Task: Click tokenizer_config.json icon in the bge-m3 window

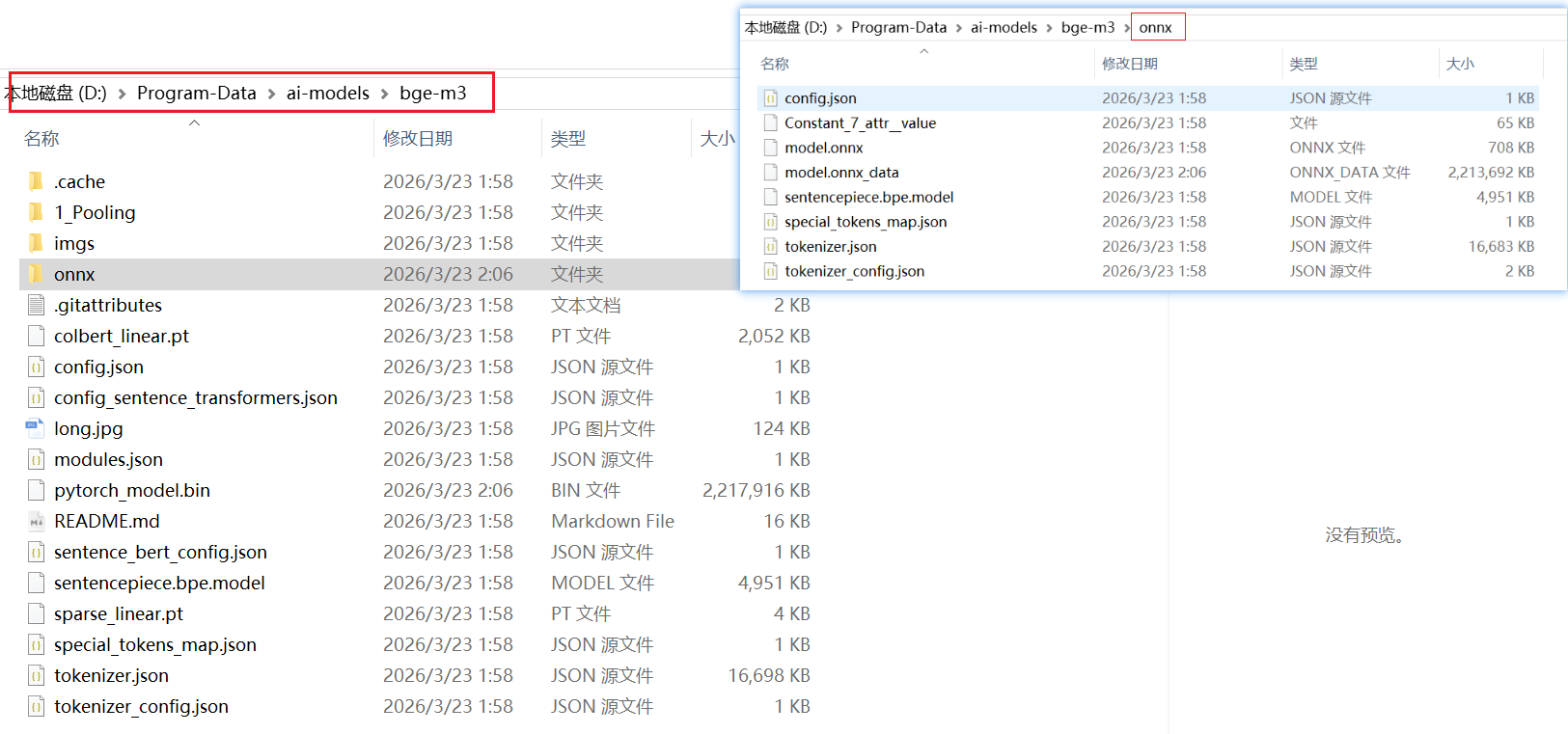Action: tap(36, 706)
